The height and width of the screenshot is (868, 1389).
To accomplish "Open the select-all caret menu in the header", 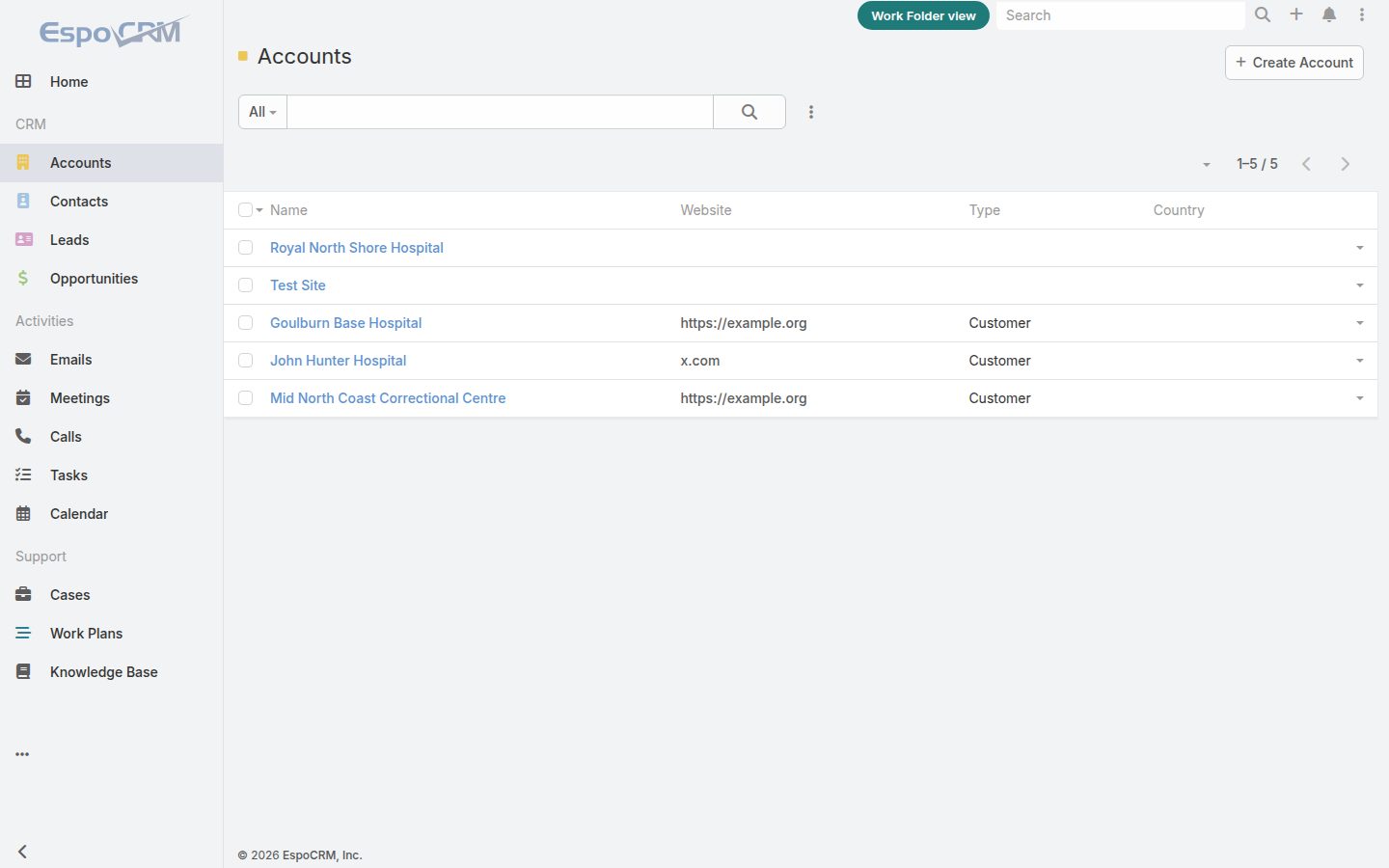I will [x=259, y=210].
